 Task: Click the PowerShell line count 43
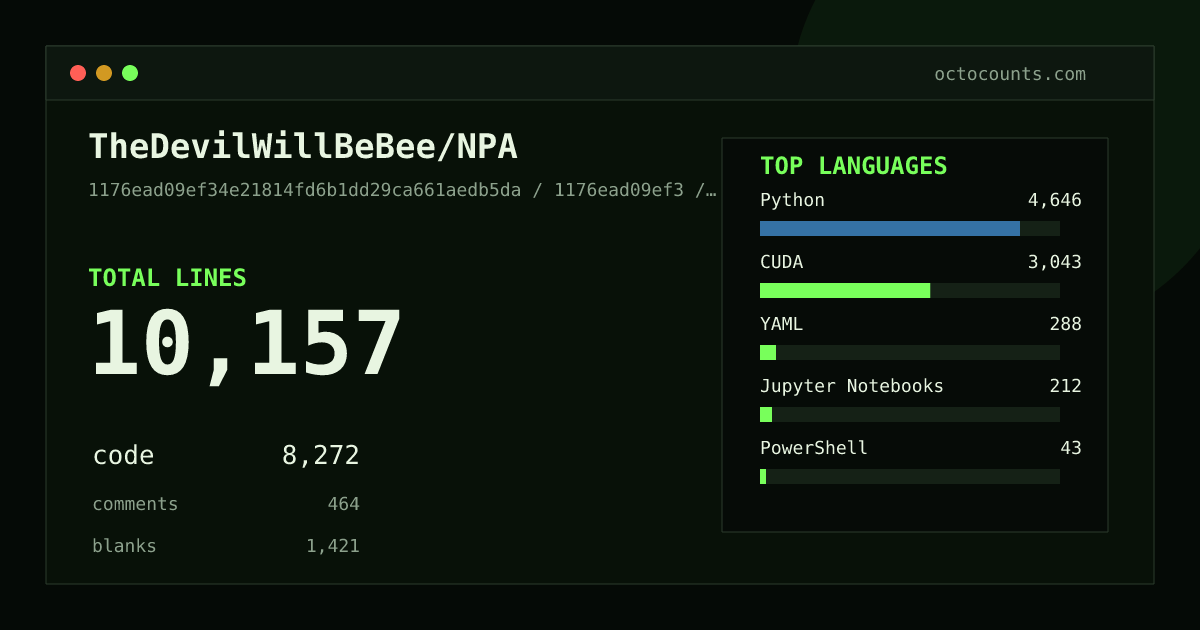click(1071, 448)
